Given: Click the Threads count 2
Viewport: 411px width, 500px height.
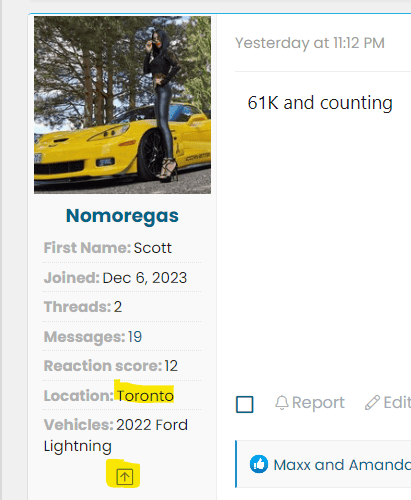Looking at the screenshot, I should pyautogui.click(x=118, y=307).
